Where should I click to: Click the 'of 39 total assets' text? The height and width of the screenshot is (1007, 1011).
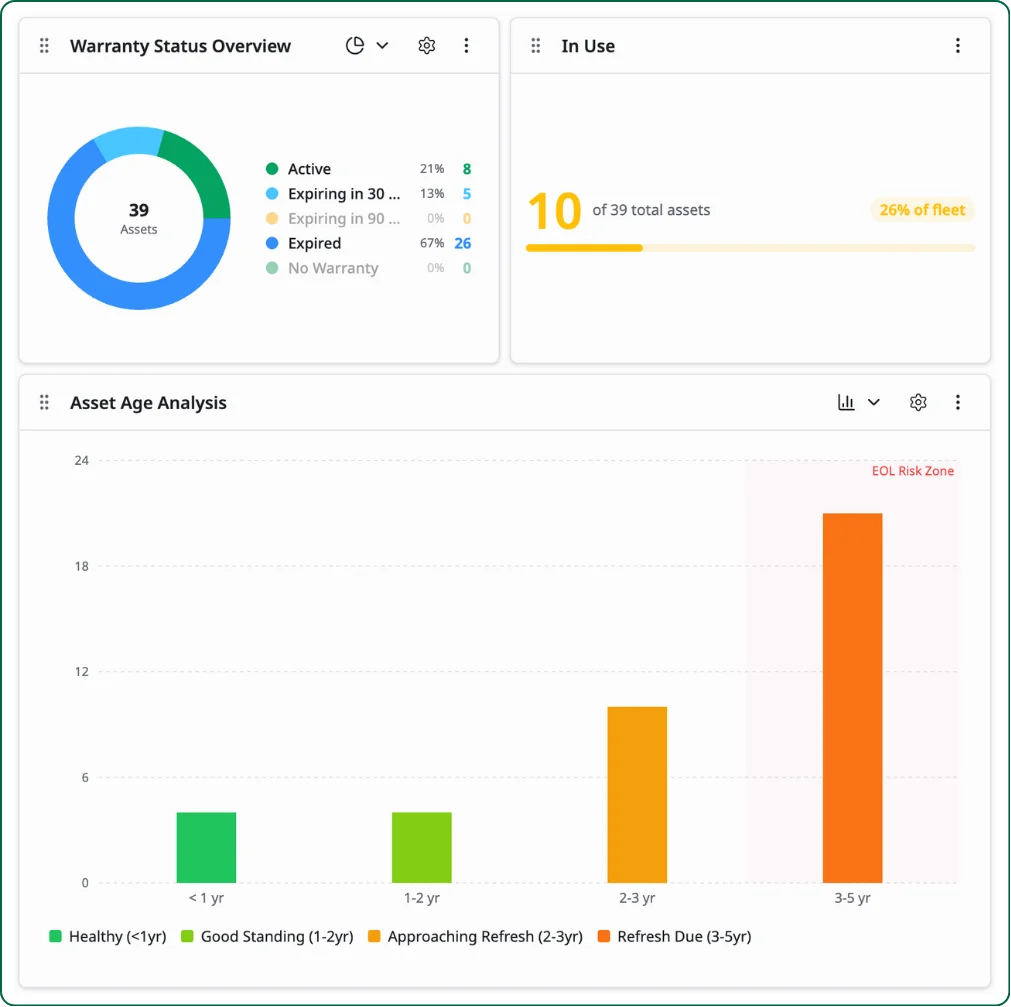(651, 210)
